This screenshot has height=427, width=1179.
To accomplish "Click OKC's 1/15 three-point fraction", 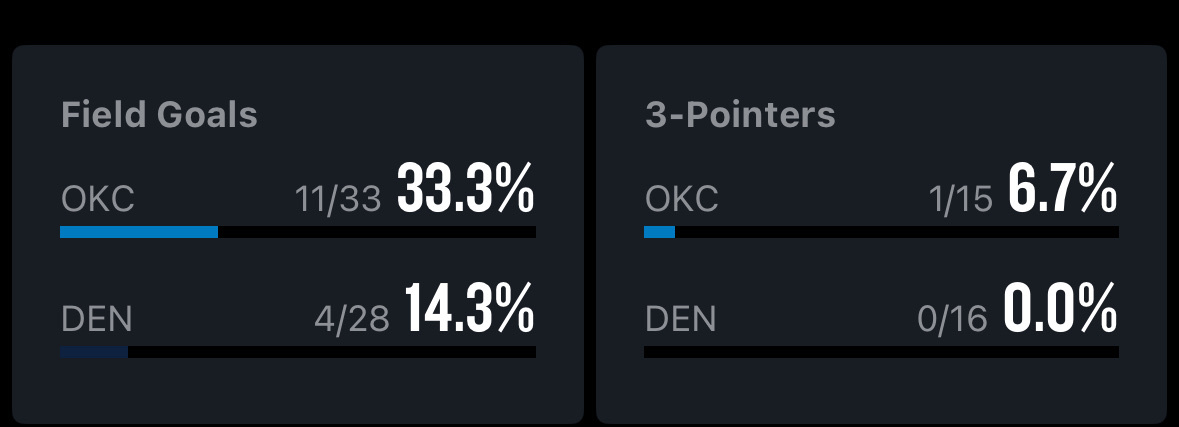I will [960, 199].
